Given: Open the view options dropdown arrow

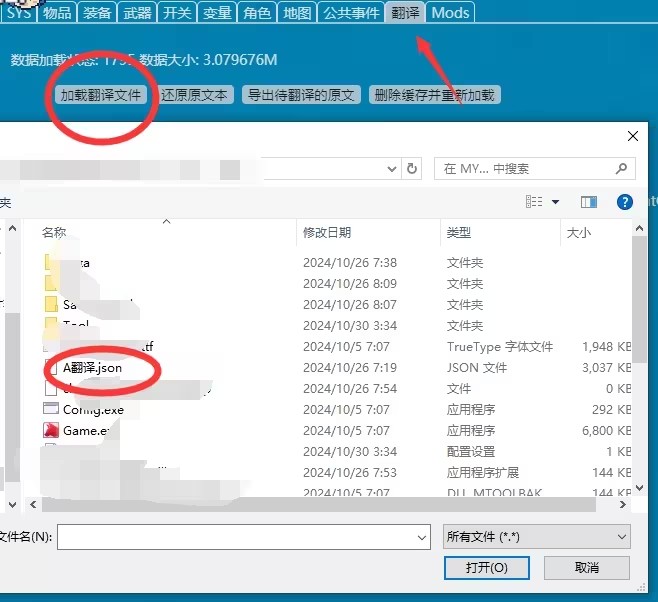Looking at the screenshot, I should click(x=555, y=202).
